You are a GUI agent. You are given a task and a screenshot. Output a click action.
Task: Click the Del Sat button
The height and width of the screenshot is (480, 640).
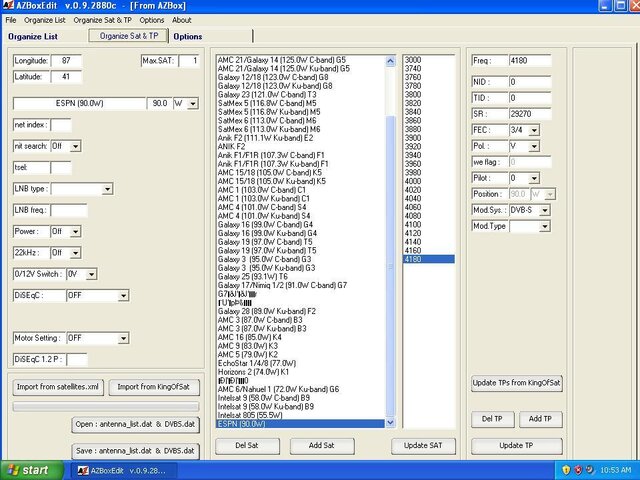coord(247,446)
